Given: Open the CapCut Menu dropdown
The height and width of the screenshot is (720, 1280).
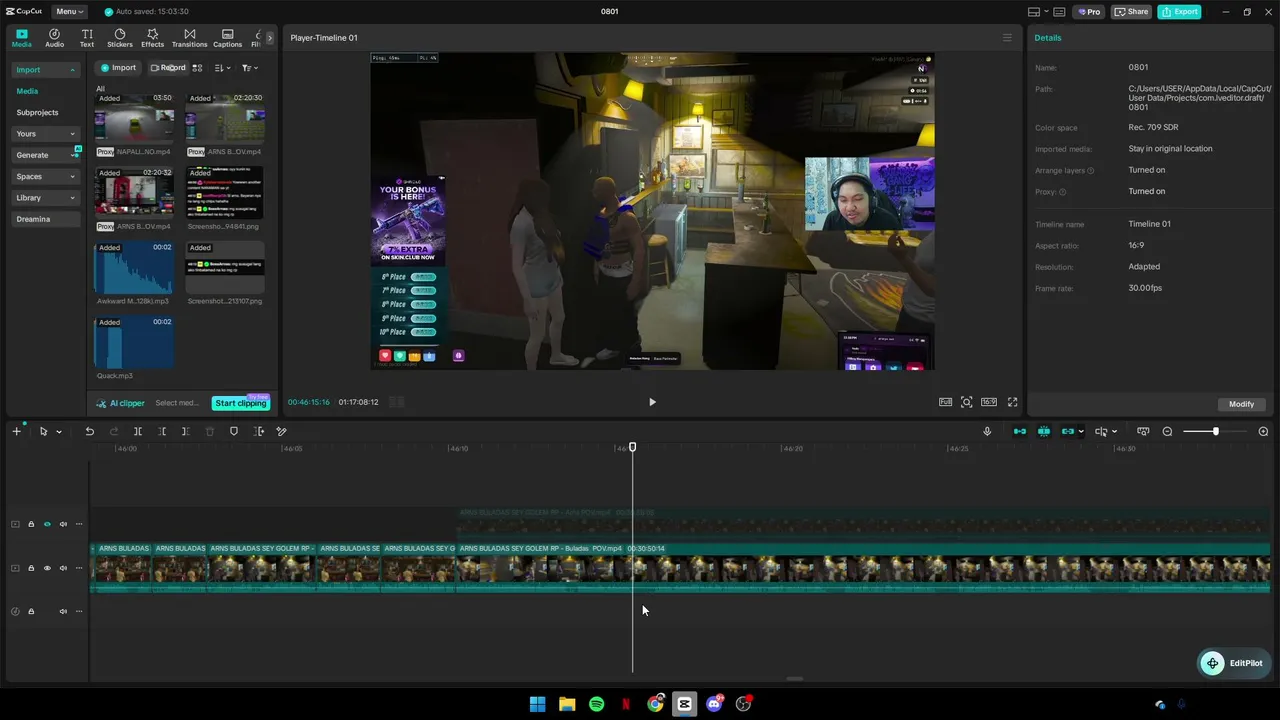Looking at the screenshot, I should [x=69, y=12].
